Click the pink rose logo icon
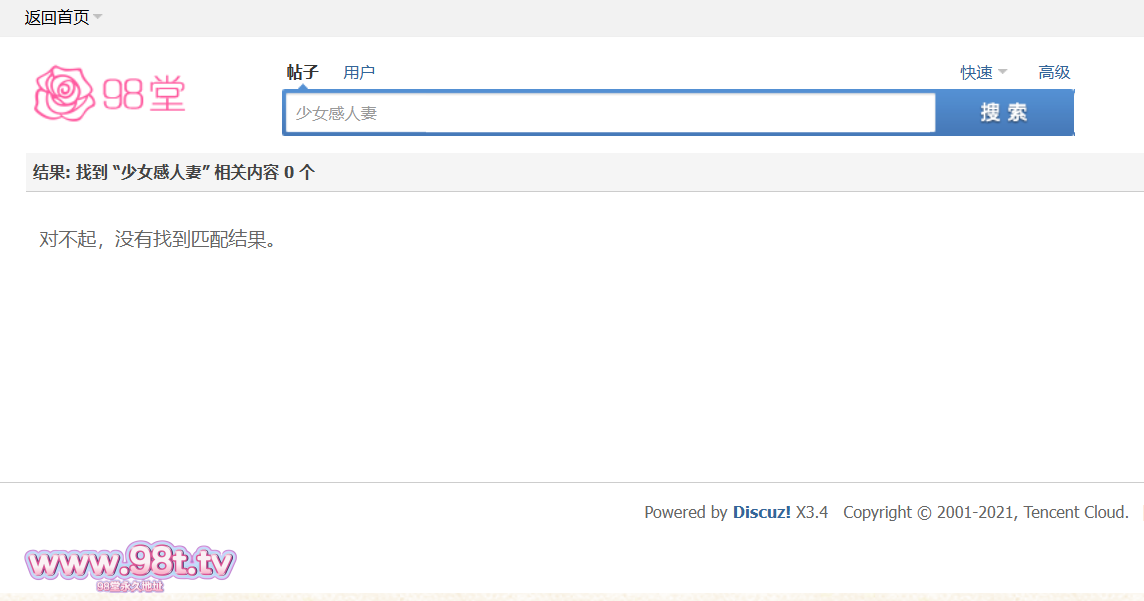 click(x=65, y=94)
